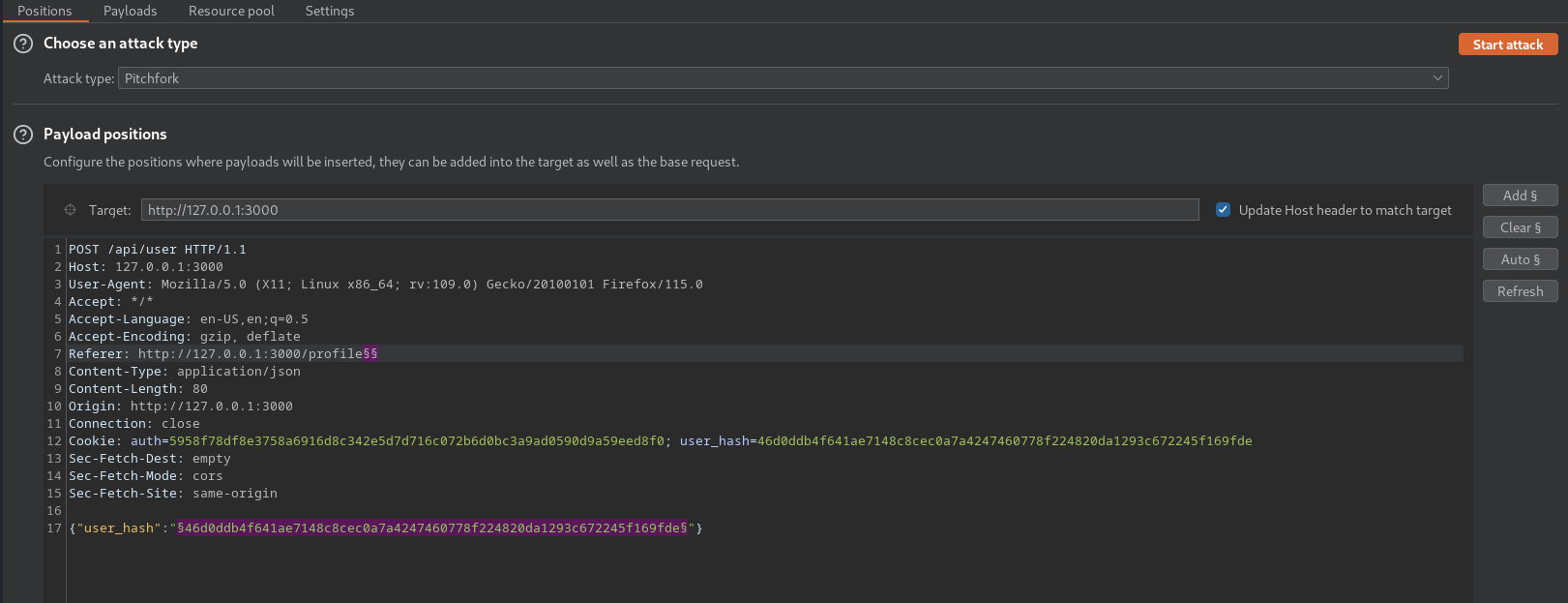Click help icon beside Choose an attack type

23,44
